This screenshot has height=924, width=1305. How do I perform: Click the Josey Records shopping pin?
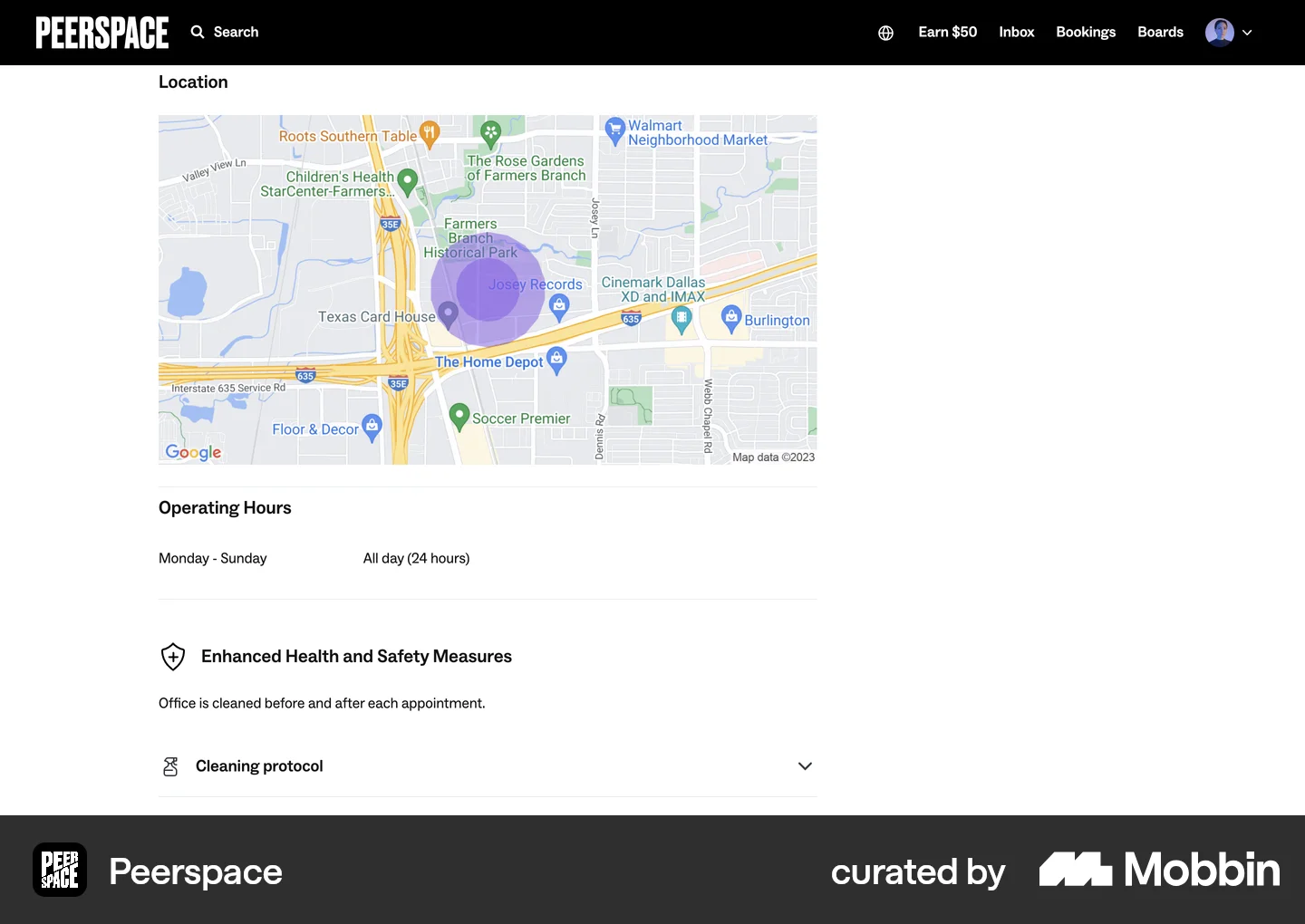(560, 308)
